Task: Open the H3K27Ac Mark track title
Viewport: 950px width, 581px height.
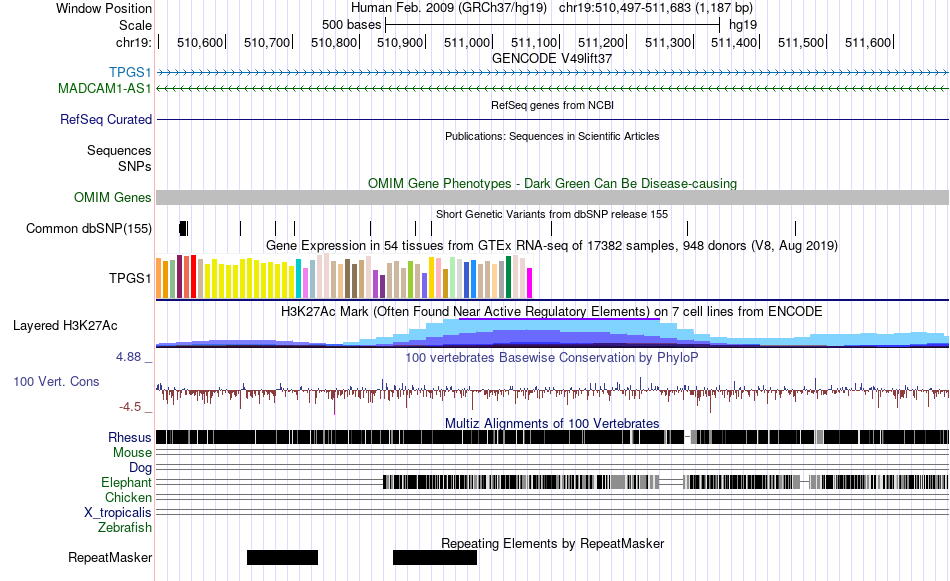Action: (x=552, y=311)
